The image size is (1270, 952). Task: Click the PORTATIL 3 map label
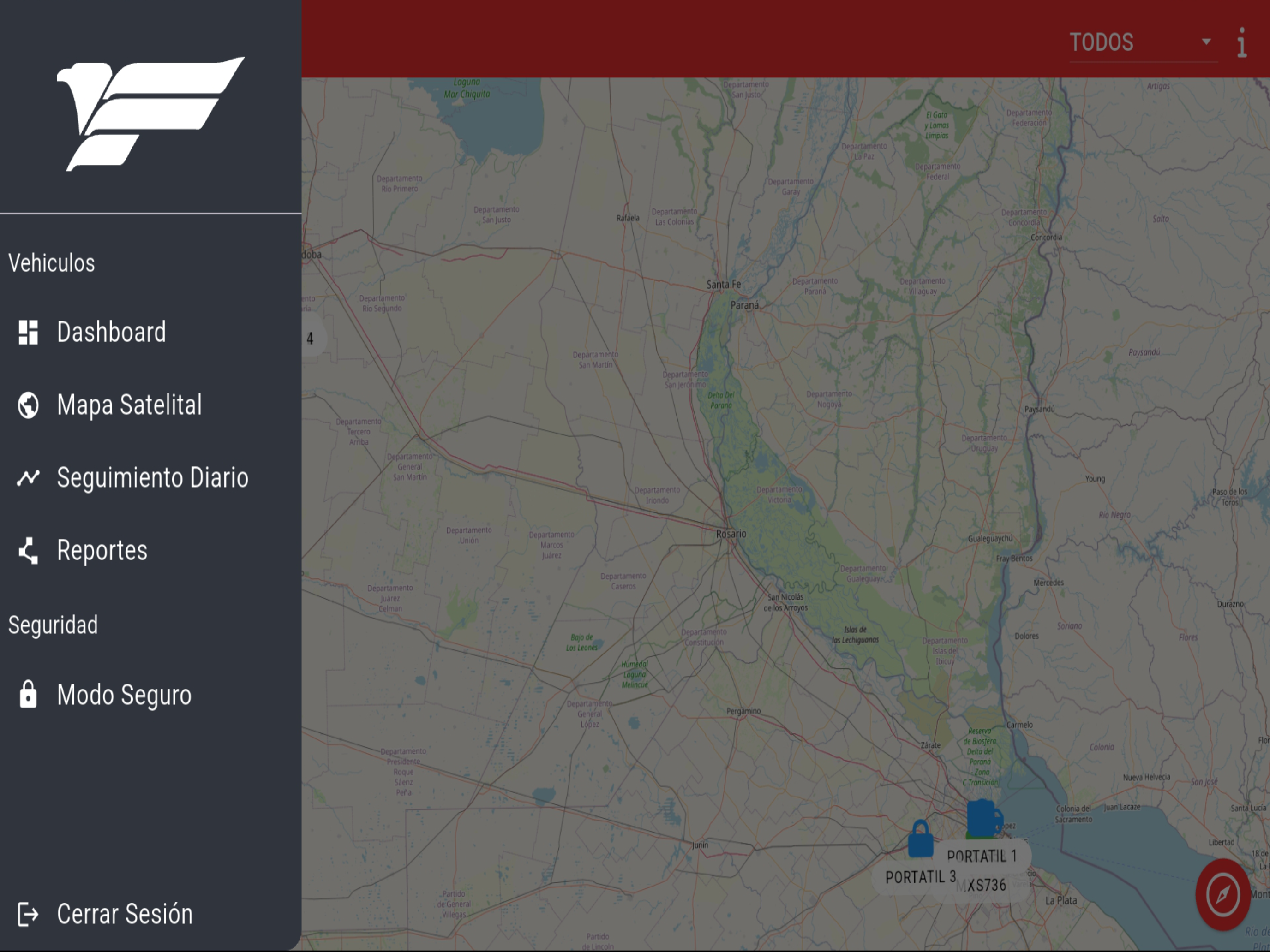click(920, 877)
